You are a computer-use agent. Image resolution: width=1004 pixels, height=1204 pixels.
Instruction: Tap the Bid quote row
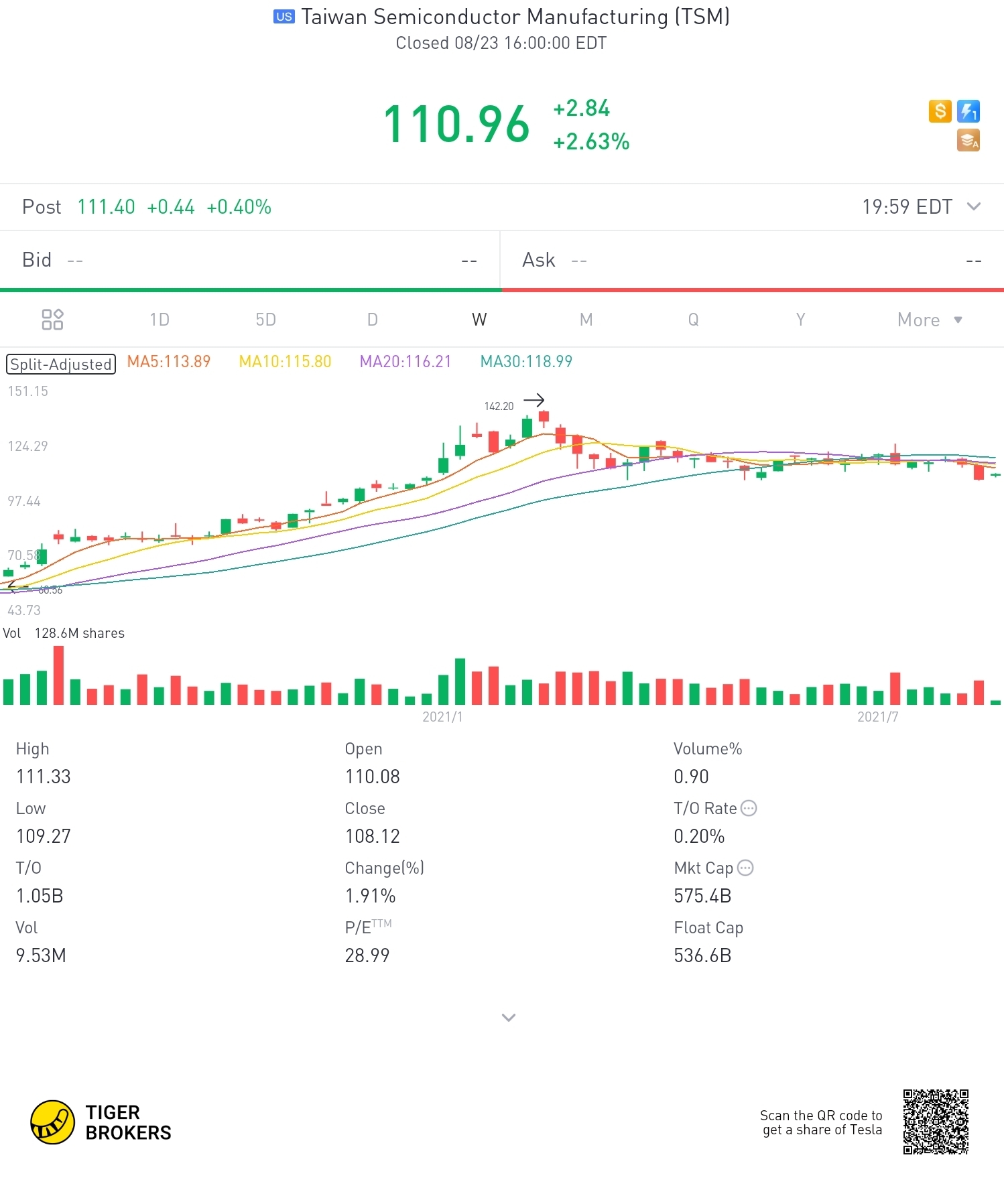(249, 260)
